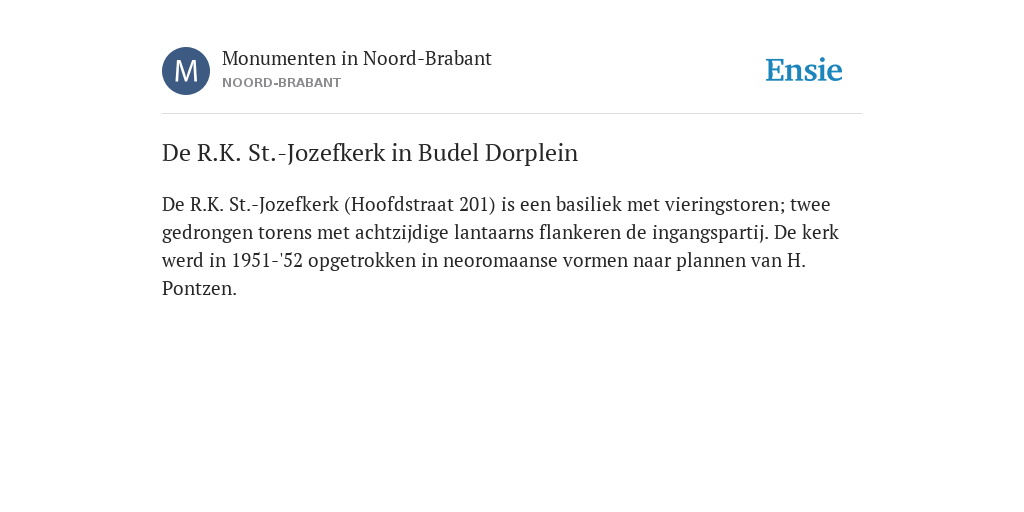The height and width of the screenshot is (512, 1024).
Task: Click the word opgetrokken in the third line
Action: pyautogui.click(x=362, y=261)
